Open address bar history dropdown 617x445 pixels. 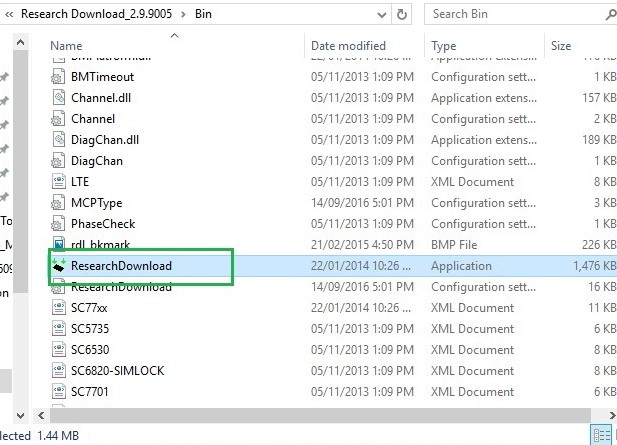pyautogui.click(x=382, y=15)
